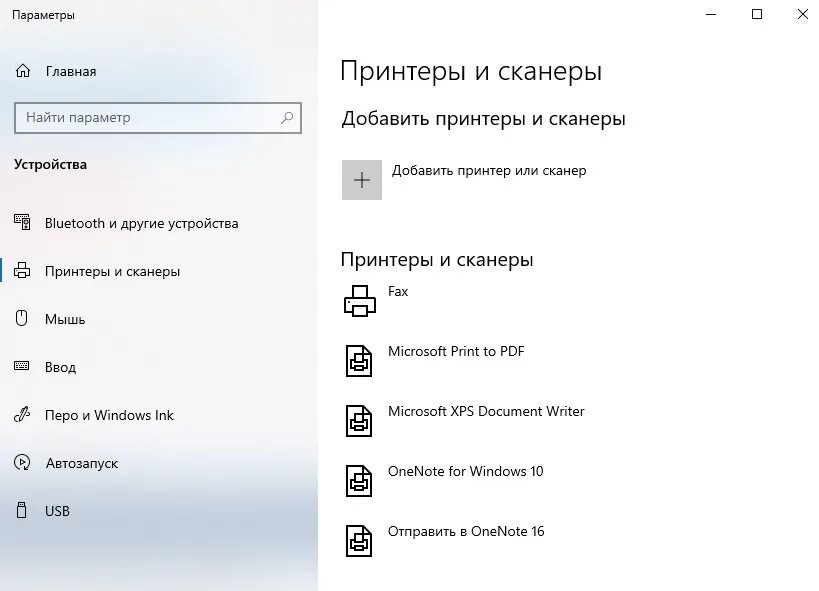
Task: Click the Microsoft XPS Document Writer icon
Action: pyautogui.click(x=359, y=421)
